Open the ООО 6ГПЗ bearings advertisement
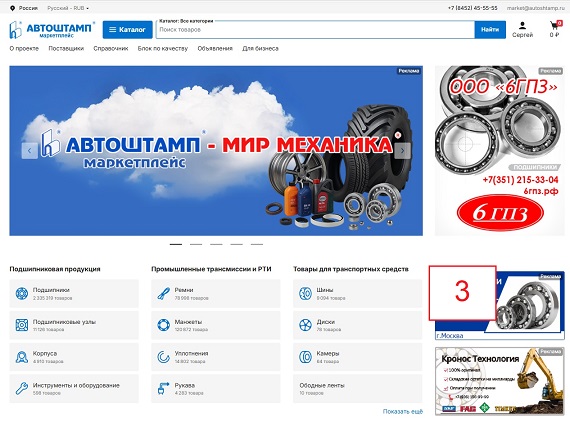The height and width of the screenshot is (422, 570). [500, 150]
